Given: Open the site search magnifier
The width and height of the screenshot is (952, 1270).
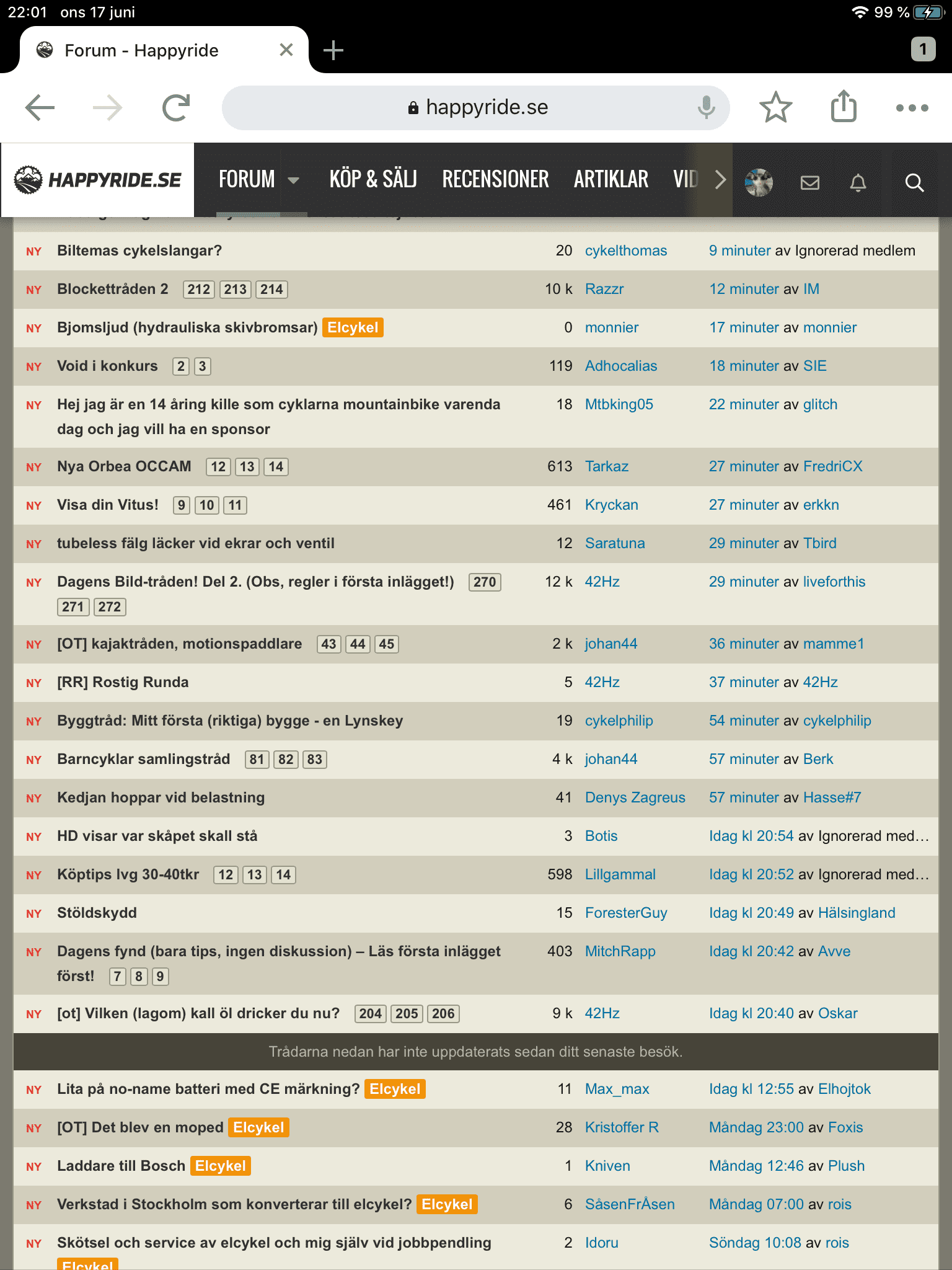Looking at the screenshot, I should click(x=914, y=182).
